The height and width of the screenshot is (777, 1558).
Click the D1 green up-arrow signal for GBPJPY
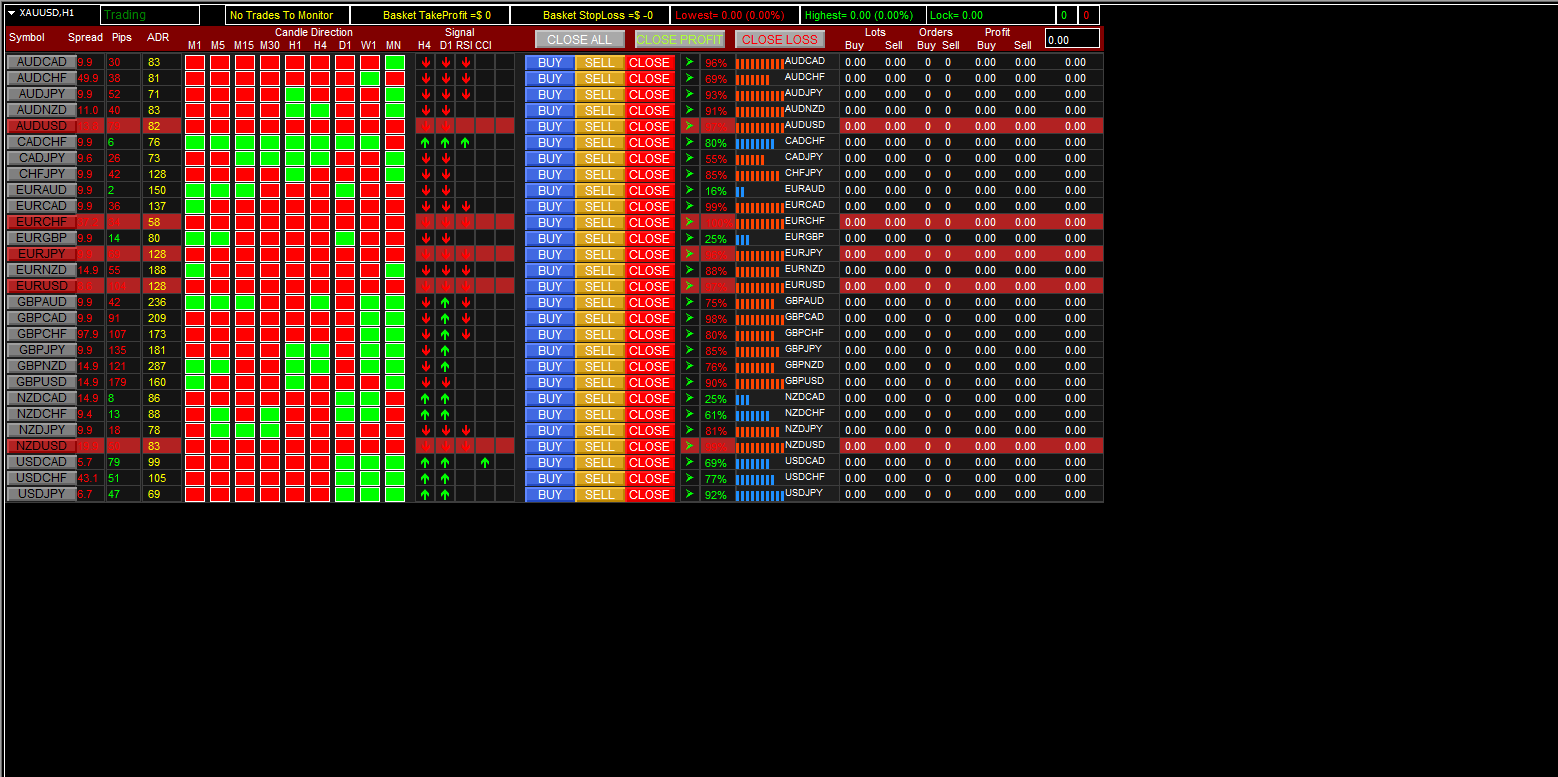coord(445,350)
